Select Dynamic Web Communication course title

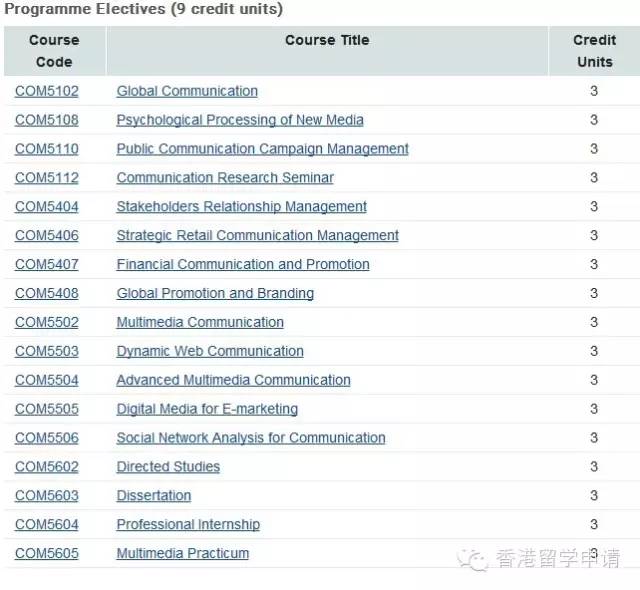(x=210, y=351)
